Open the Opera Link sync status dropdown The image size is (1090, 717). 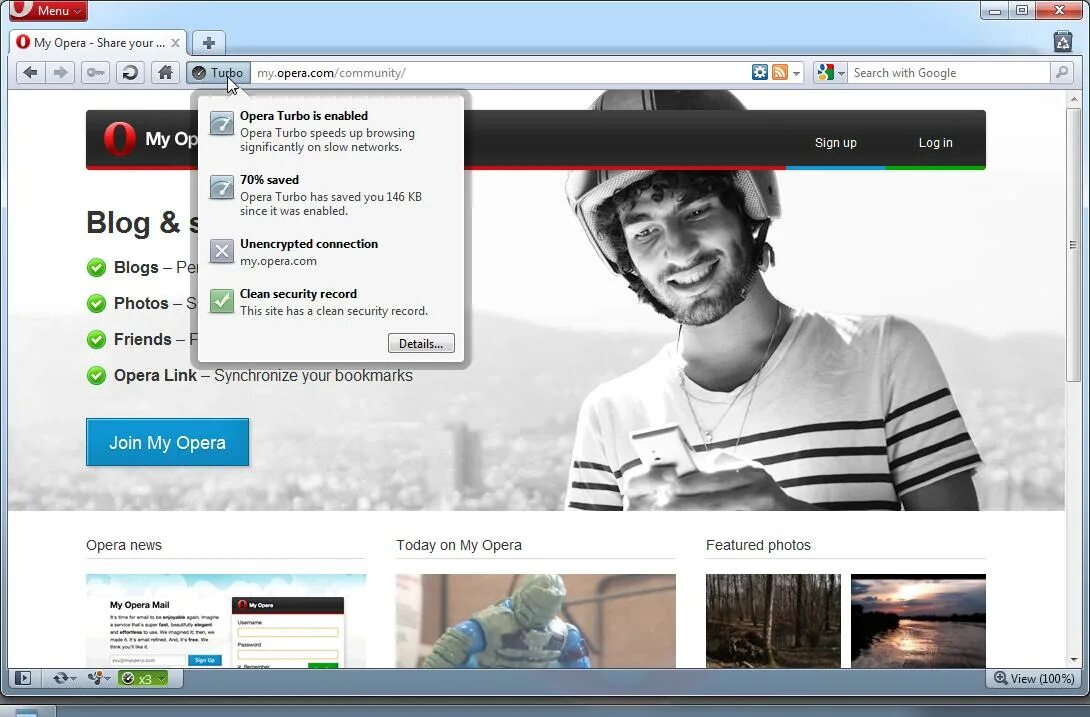[64, 678]
